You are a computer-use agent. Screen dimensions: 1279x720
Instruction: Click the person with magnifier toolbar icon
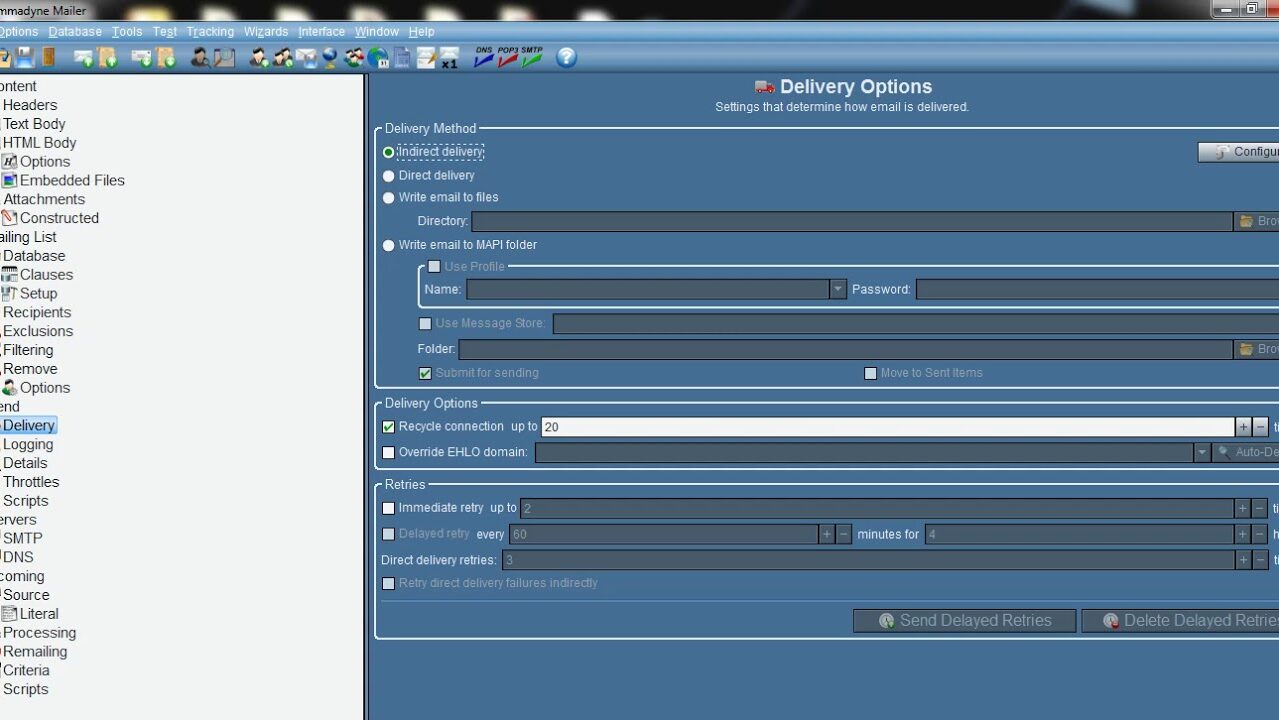[200, 57]
